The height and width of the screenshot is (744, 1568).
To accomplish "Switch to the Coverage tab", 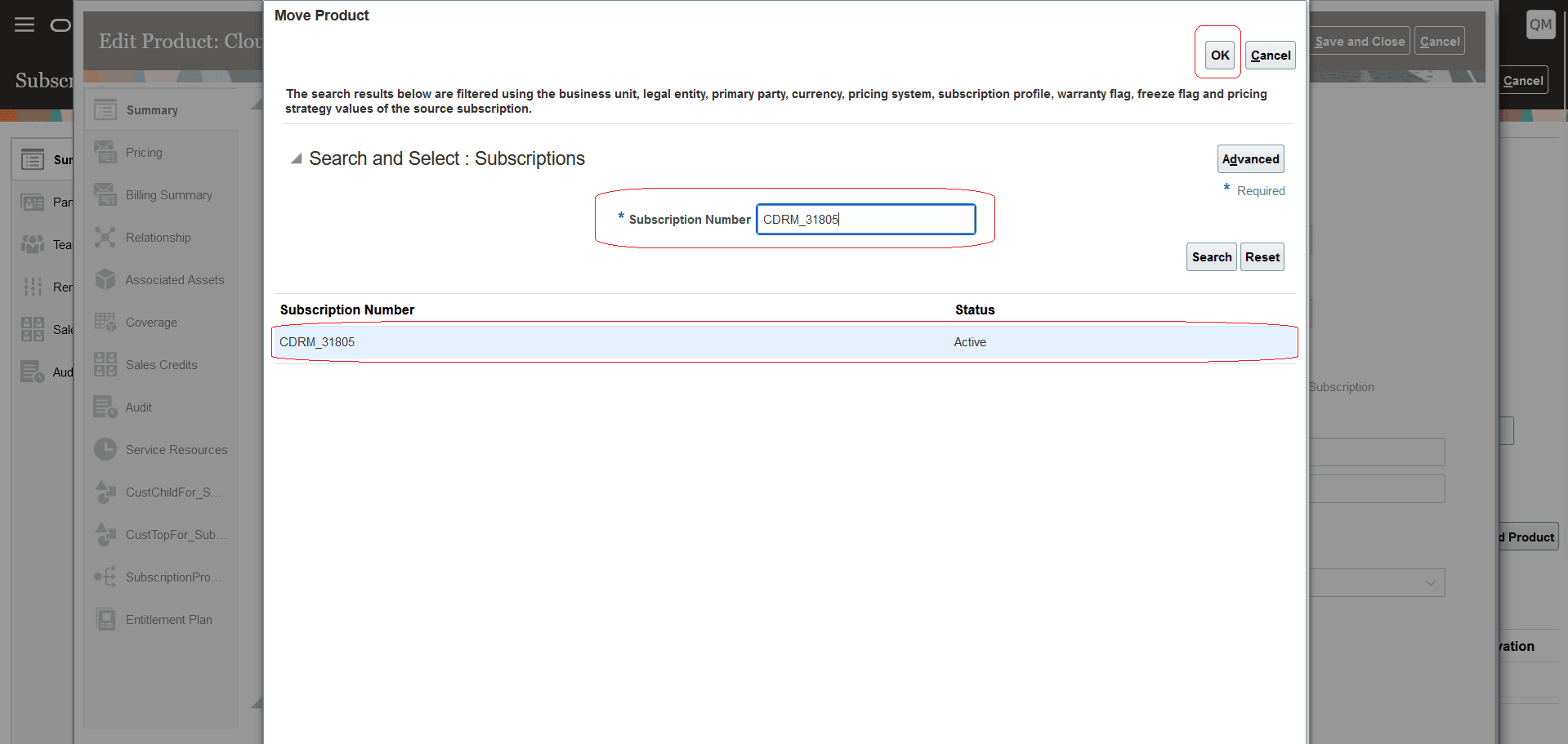I will click(x=151, y=323).
